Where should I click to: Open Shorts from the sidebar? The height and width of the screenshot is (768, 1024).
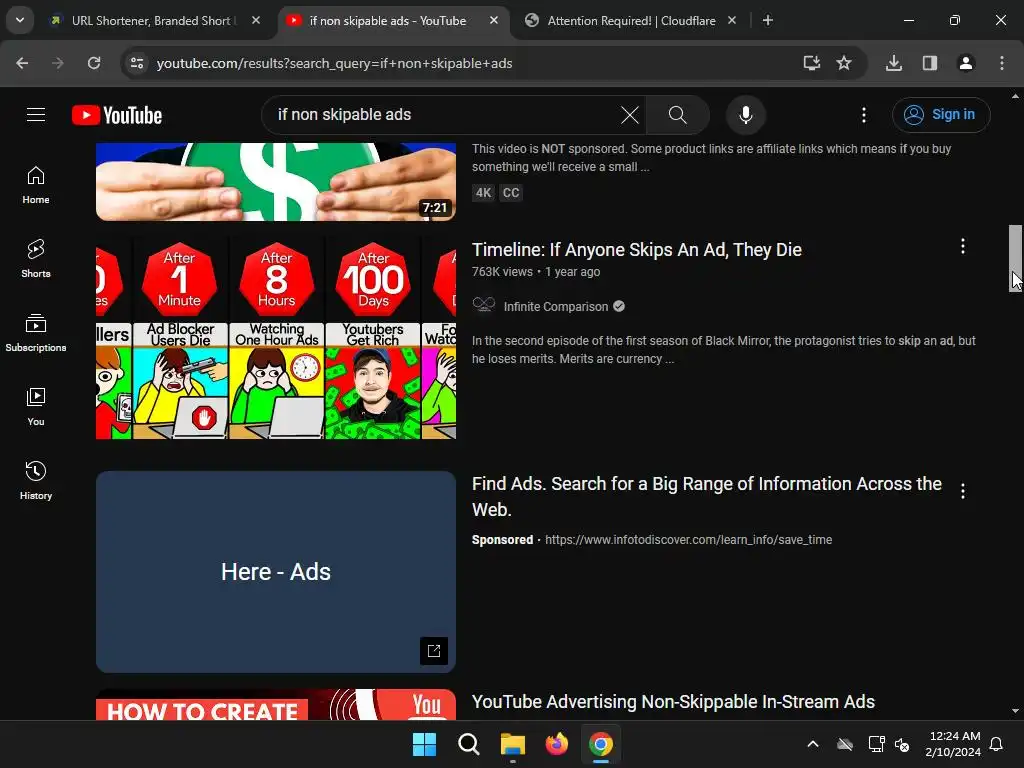[x=36, y=259]
